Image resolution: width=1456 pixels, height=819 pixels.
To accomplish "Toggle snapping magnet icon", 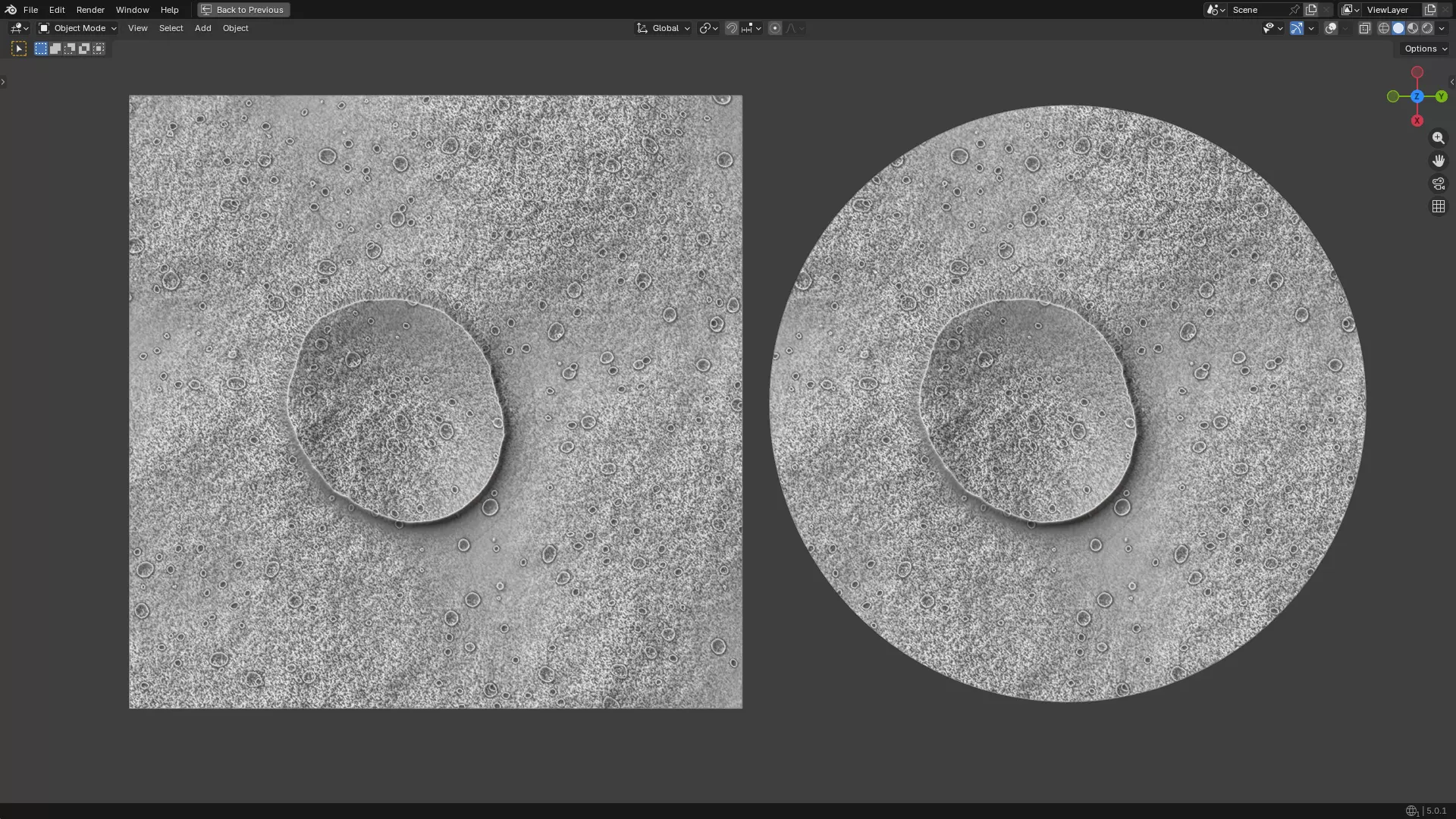I will pos(731,28).
